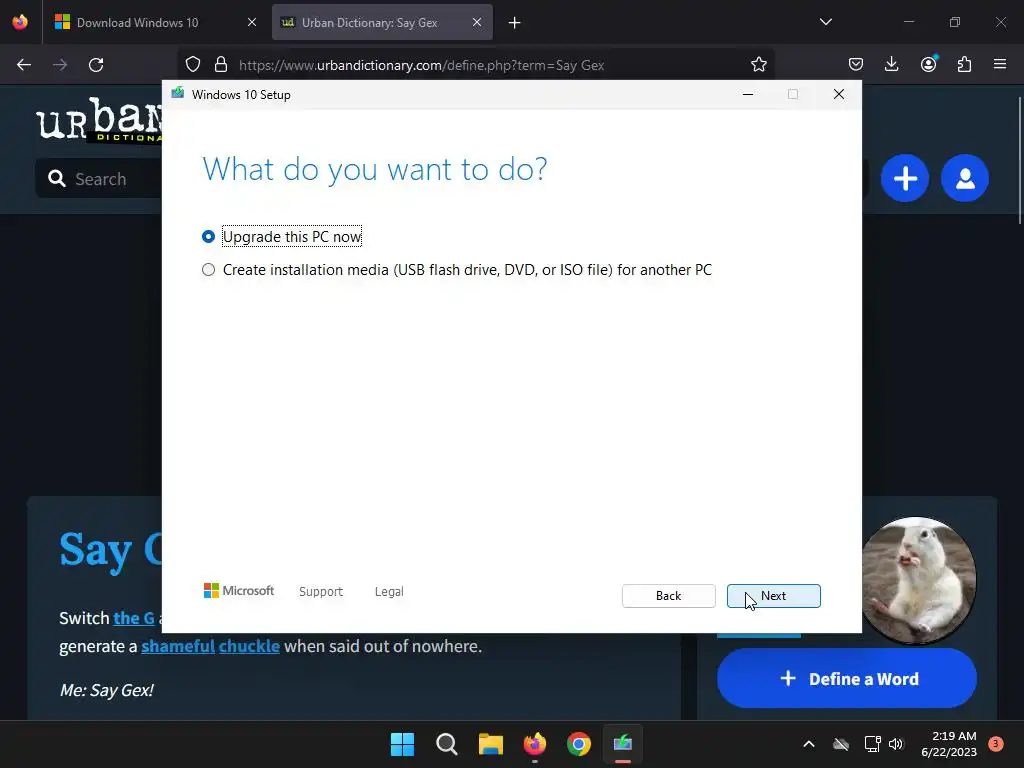Open the 'shameful' link in definition
Screen dimensions: 1024x768
tap(178, 646)
